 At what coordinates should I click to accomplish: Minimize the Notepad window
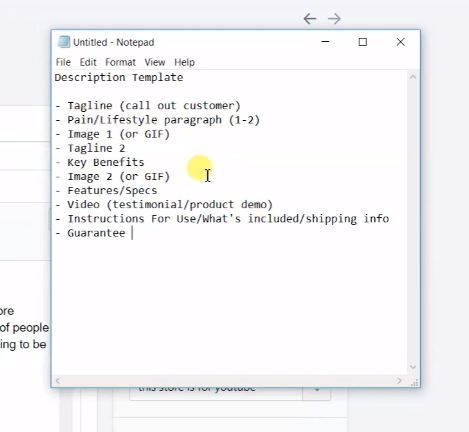pyautogui.click(x=325, y=42)
